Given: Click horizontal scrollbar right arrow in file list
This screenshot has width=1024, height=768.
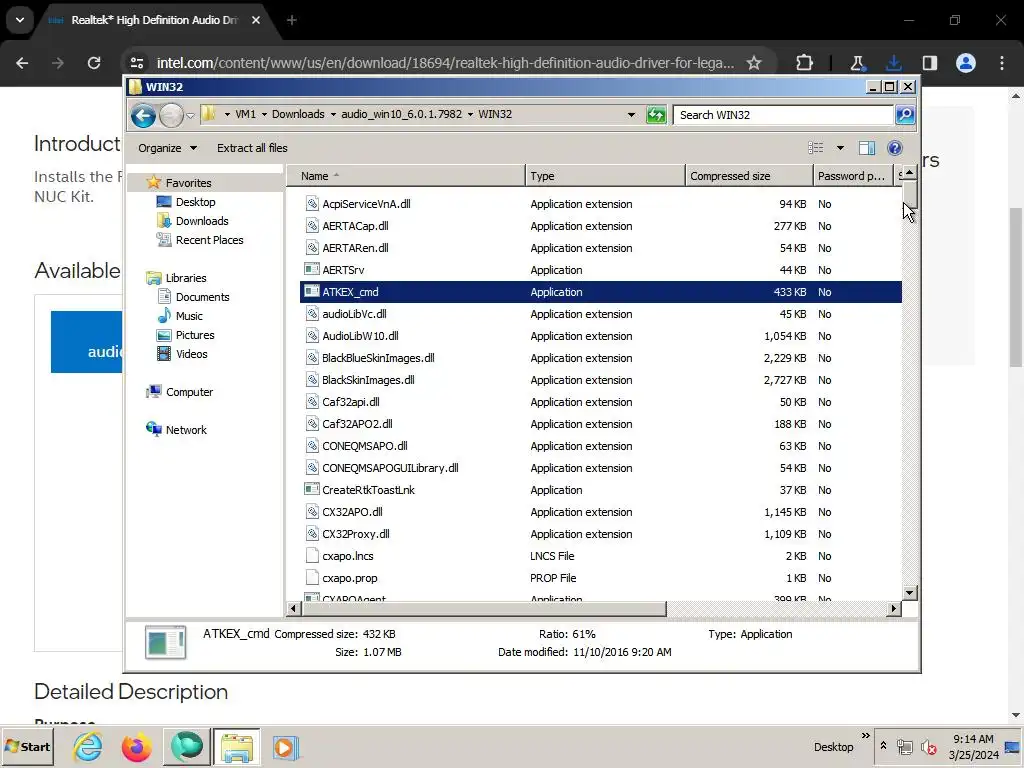Looking at the screenshot, I should point(893,609).
